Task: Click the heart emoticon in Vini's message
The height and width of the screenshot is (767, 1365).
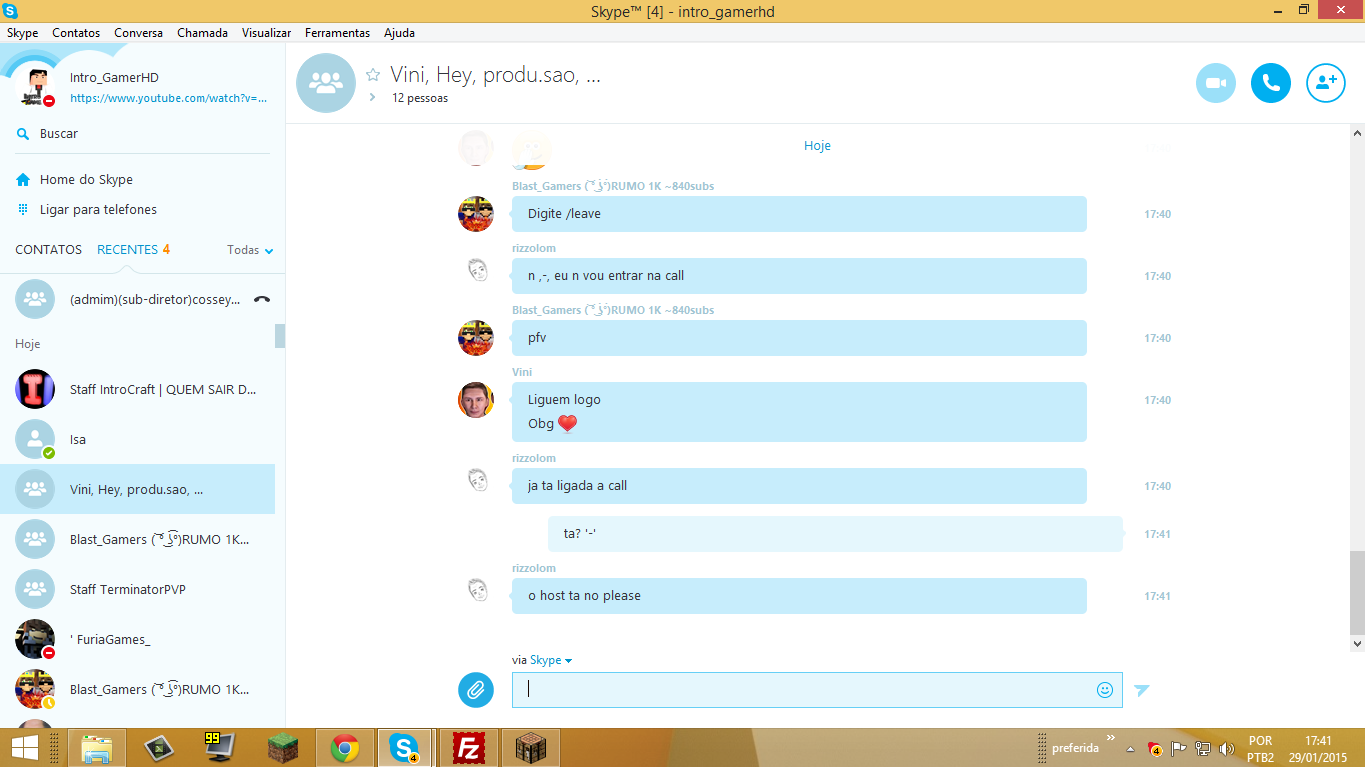Action: tap(567, 424)
